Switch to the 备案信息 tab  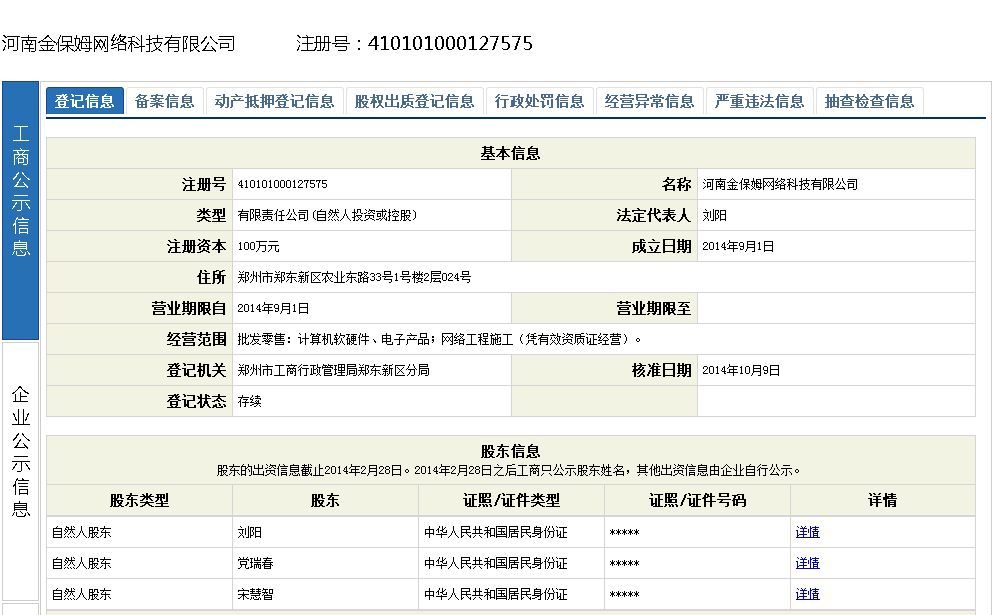[165, 101]
